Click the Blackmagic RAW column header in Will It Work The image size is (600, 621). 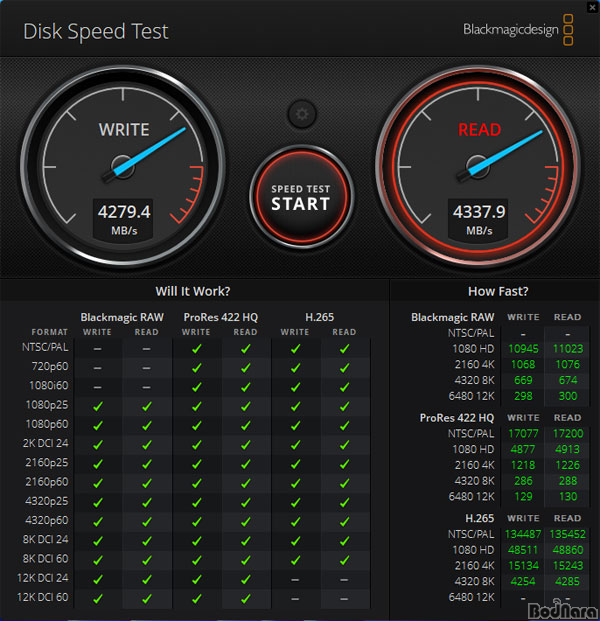pyautogui.click(x=122, y=318)
